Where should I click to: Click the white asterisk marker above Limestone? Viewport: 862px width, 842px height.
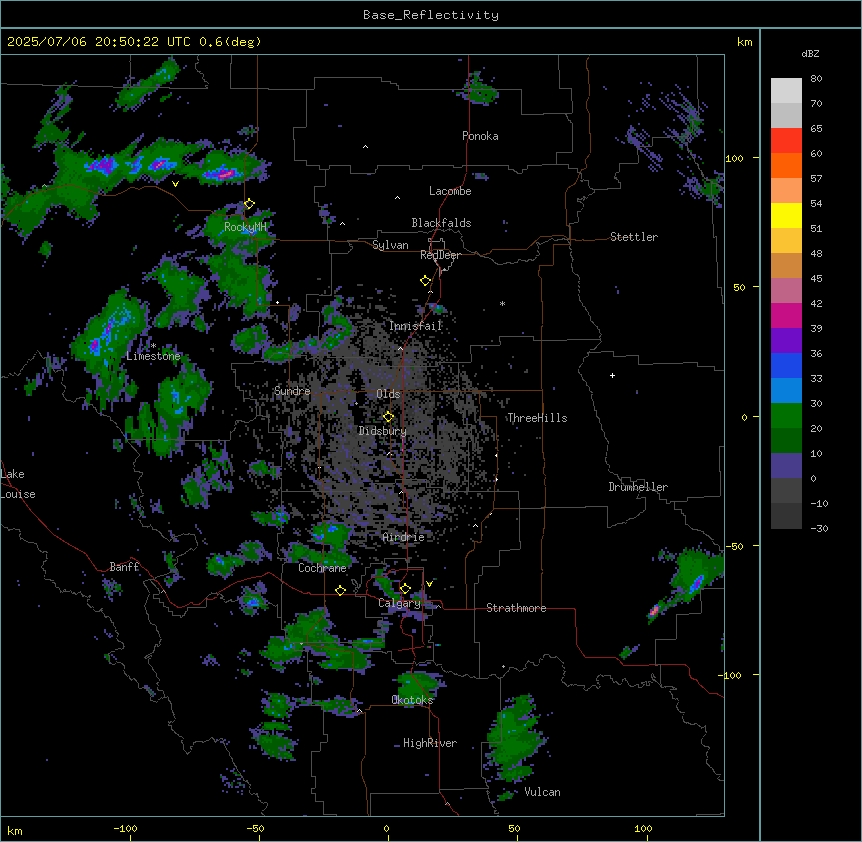click(x=153, y=346)
